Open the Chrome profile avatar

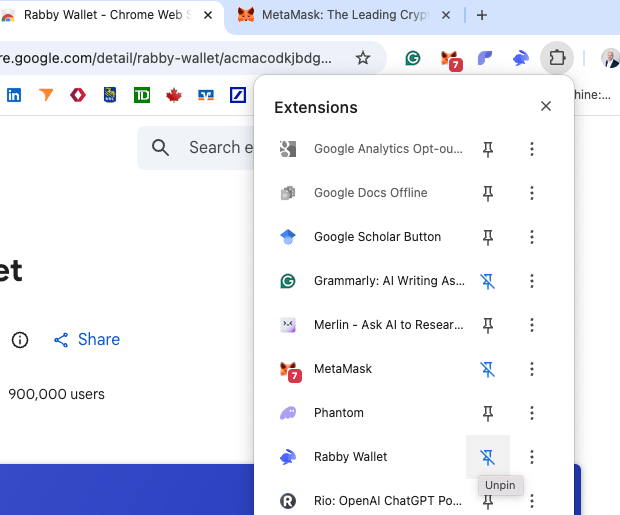tap(610, 58)
